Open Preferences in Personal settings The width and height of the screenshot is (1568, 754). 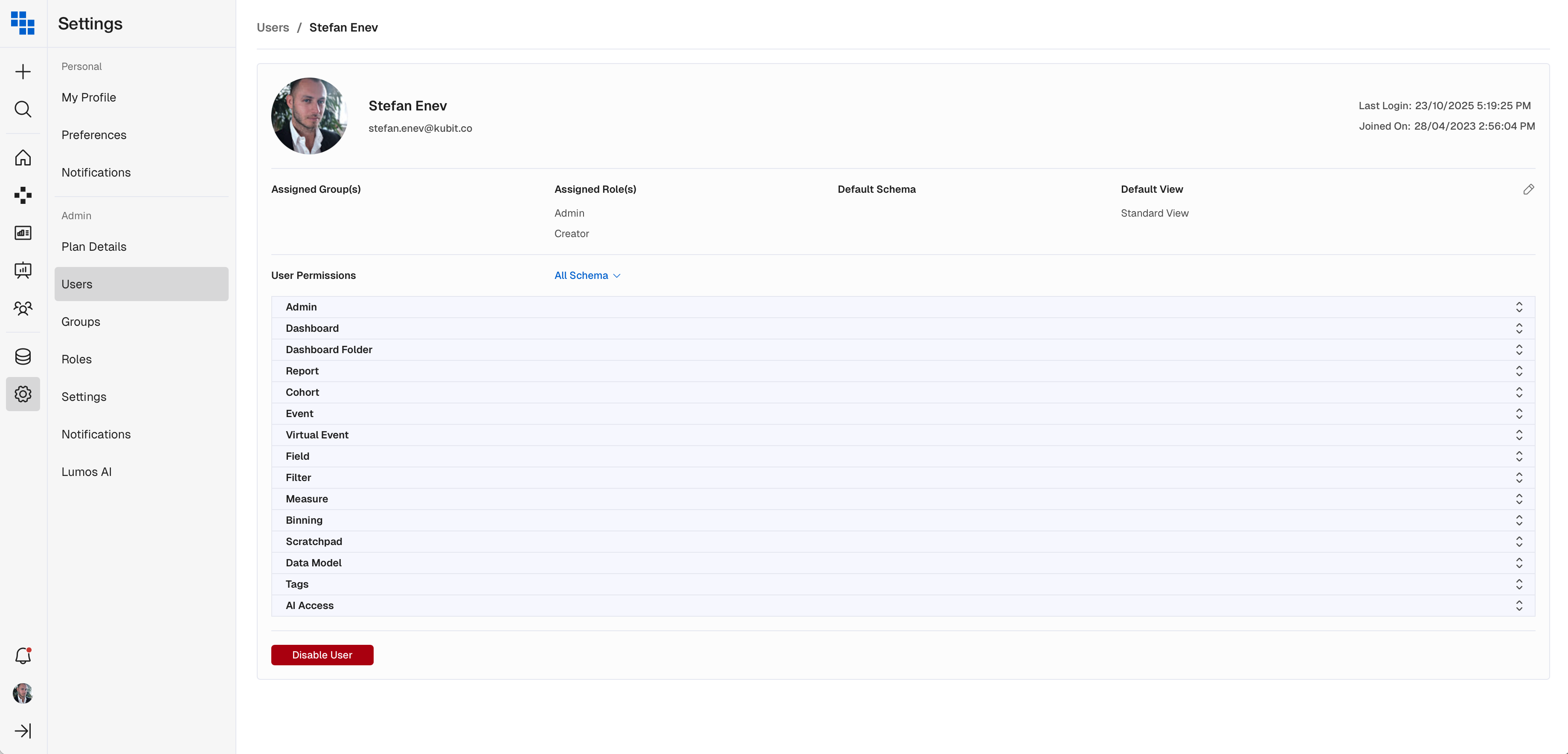[x=94, y=135]
